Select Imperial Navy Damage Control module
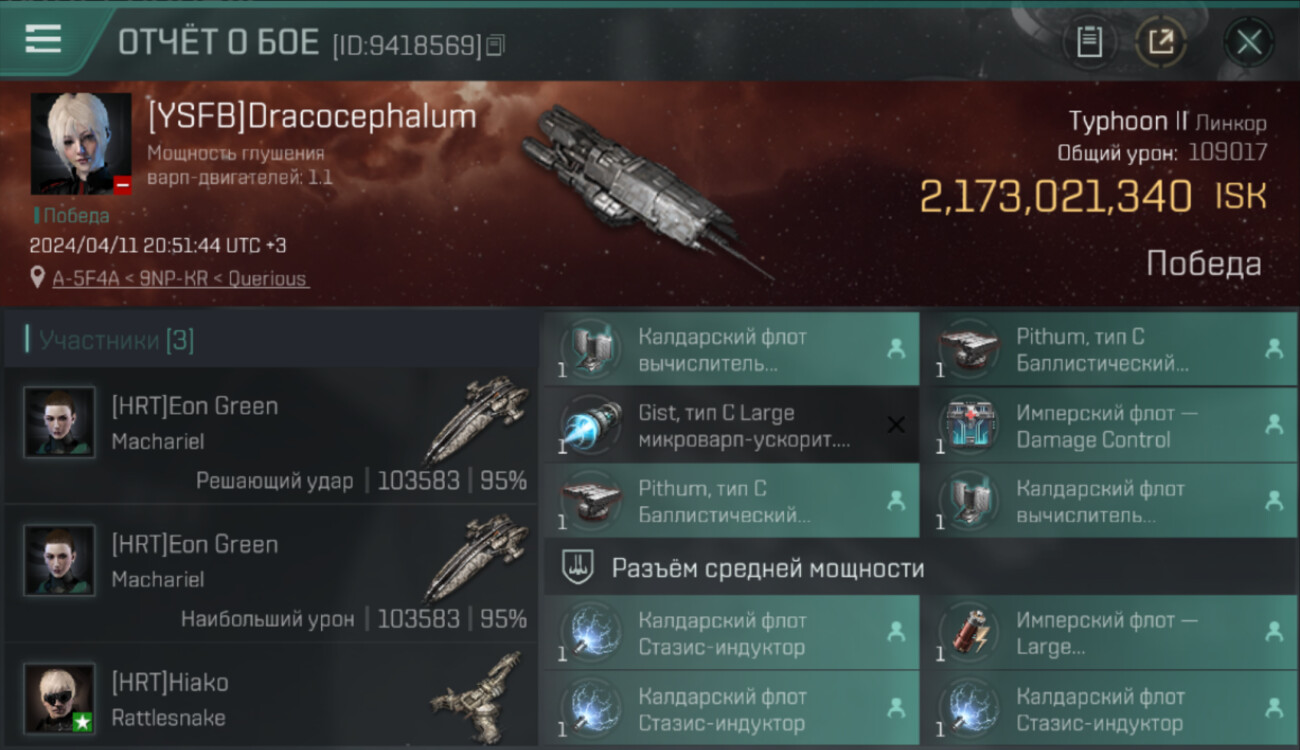1300x750 pixels. pyautogui.click(x=1110, y=425)
